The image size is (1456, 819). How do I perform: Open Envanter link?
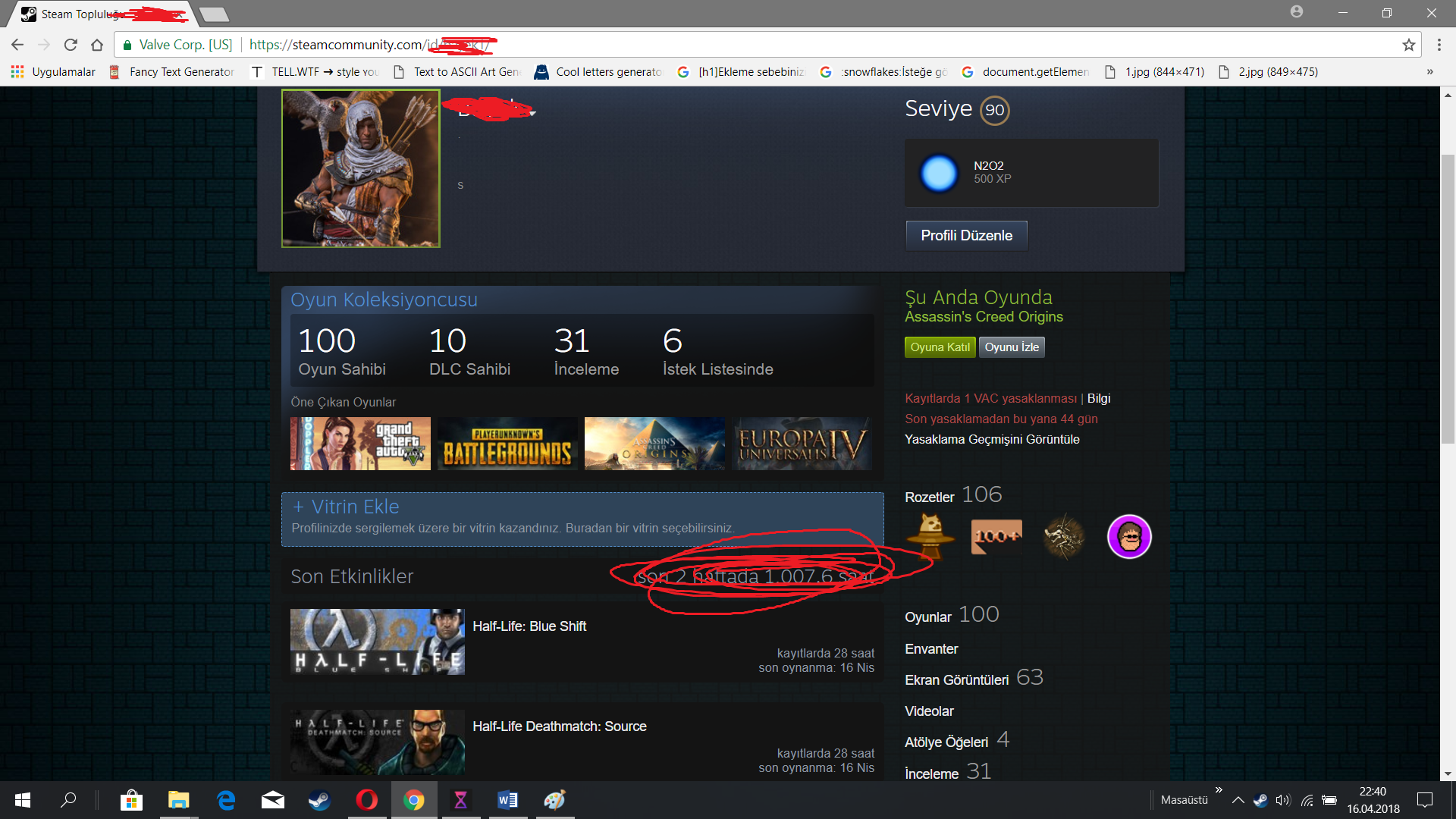(931, 649)
